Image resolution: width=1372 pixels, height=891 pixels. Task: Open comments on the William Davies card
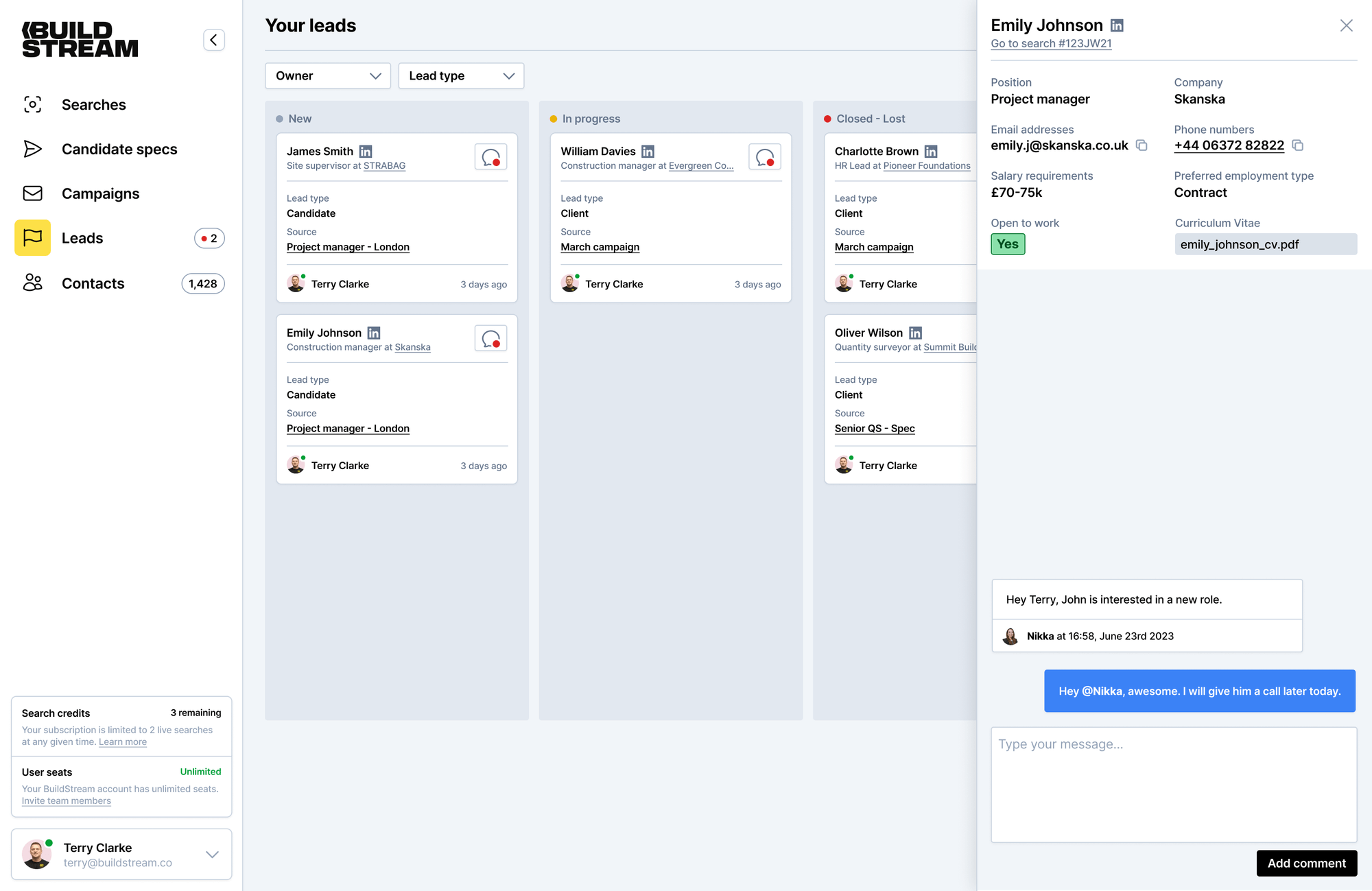click(x=764, y=157)
